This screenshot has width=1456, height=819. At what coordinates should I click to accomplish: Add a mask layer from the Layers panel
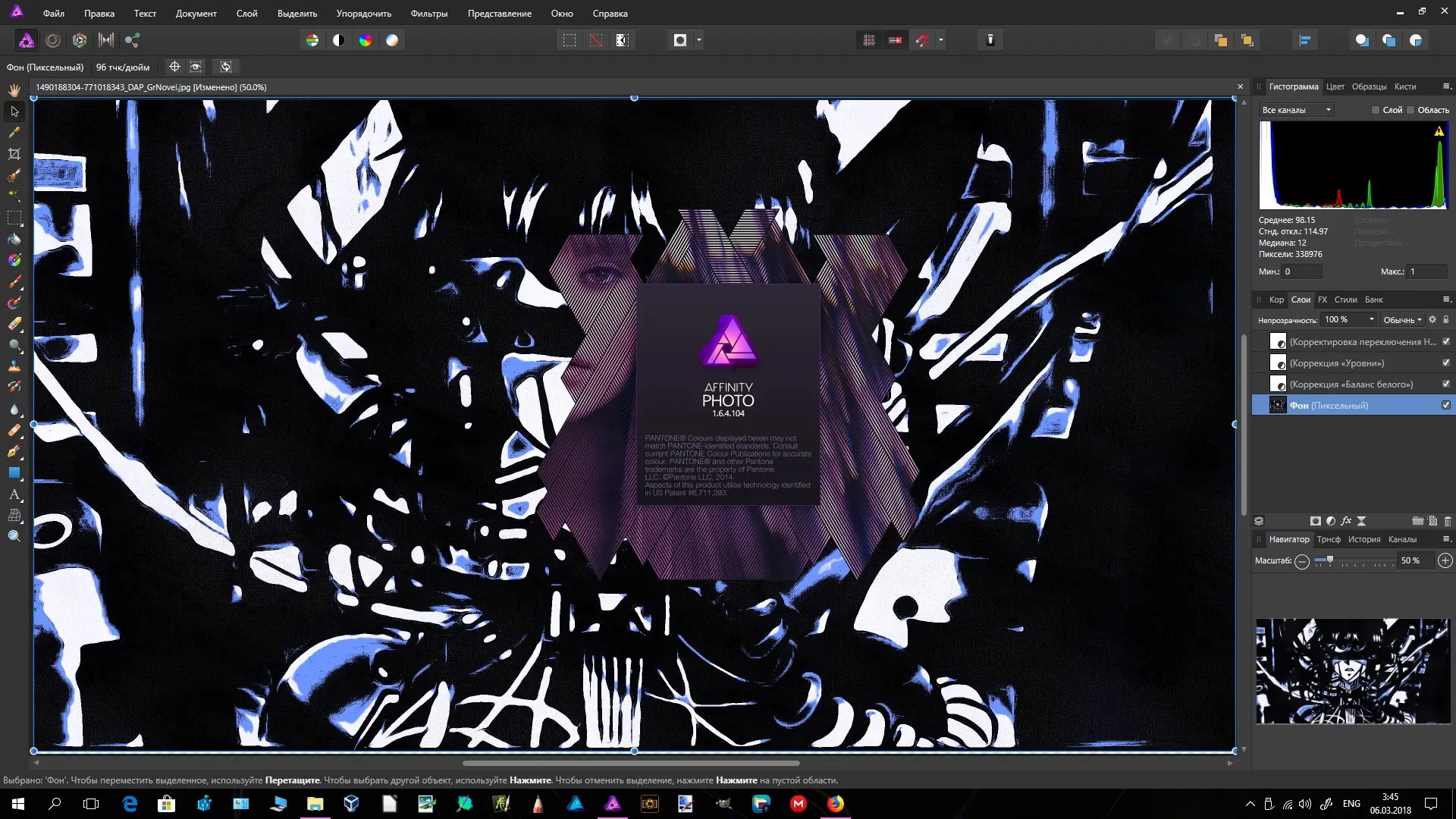(1316, 521)
